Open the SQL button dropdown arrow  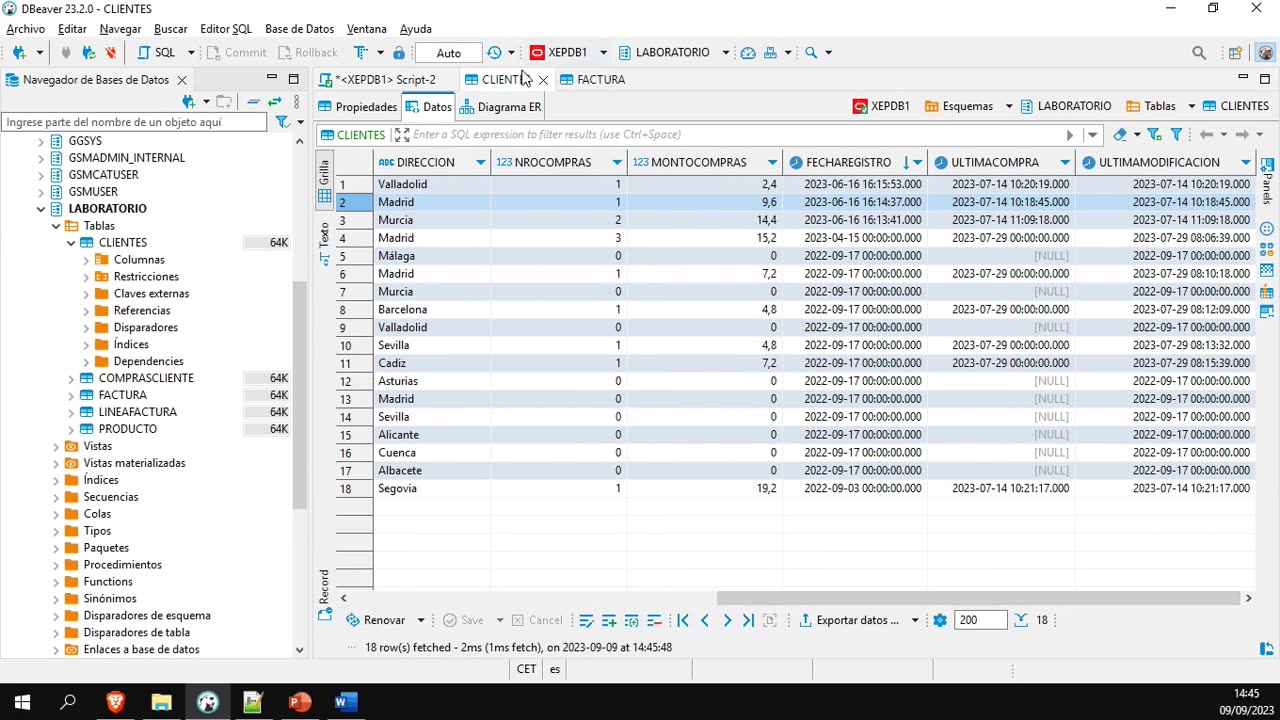pyautogui.click(x=191, y=53)
